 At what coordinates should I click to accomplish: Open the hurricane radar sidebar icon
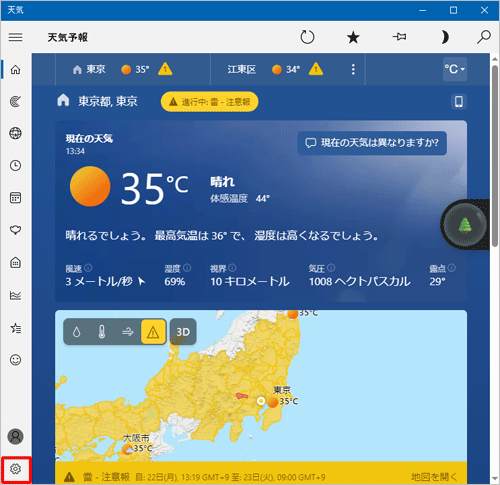tap(16, 101)
